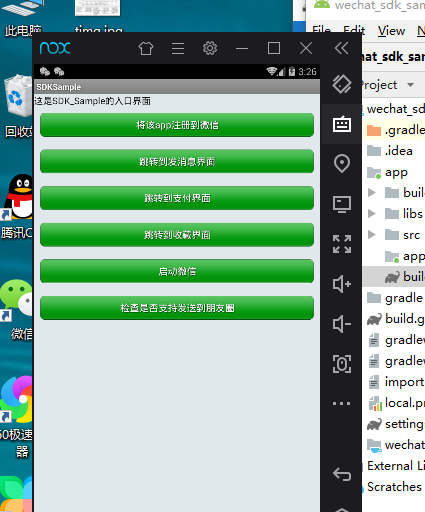
Task: Open This PC desktop icon
Action: [23, 7]
